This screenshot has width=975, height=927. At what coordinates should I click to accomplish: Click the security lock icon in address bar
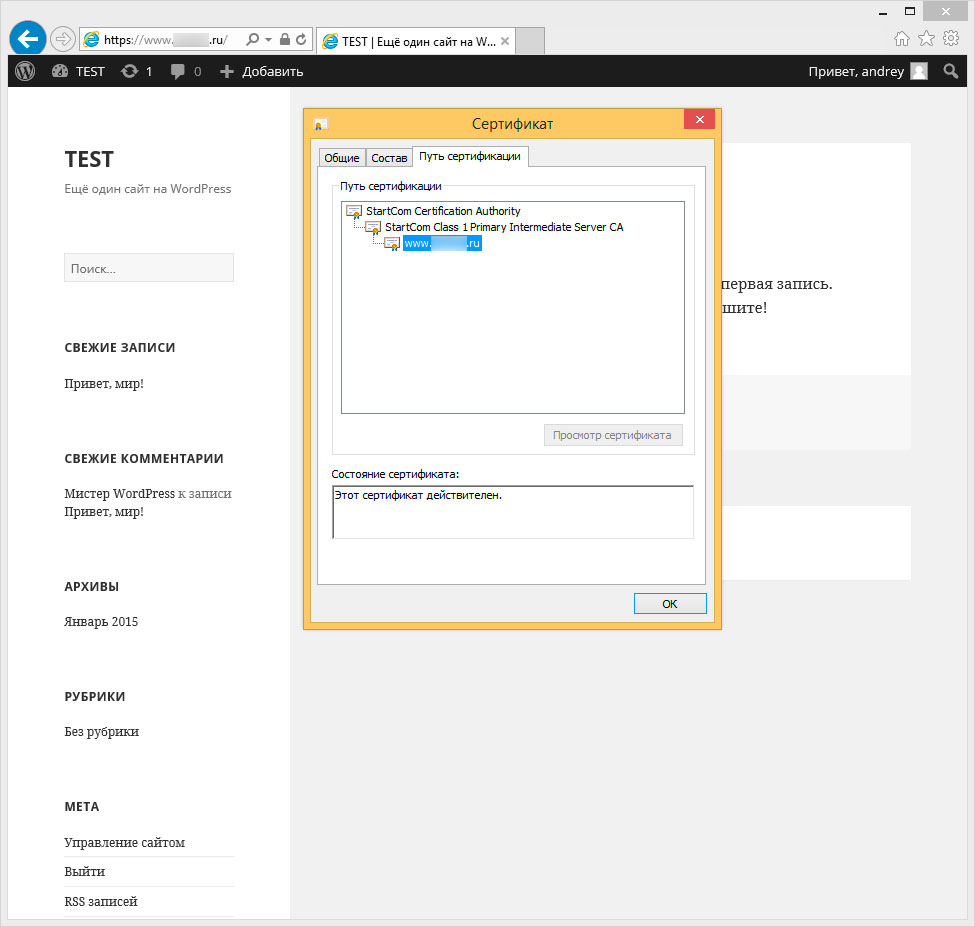pyautogui.click(x=285, y=39)
